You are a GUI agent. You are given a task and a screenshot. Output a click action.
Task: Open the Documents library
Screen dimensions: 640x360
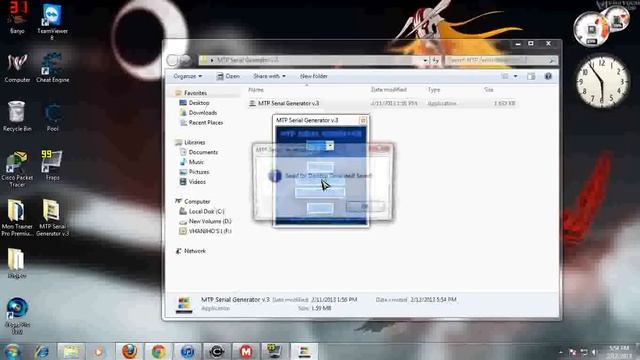(x=203, y=152)
